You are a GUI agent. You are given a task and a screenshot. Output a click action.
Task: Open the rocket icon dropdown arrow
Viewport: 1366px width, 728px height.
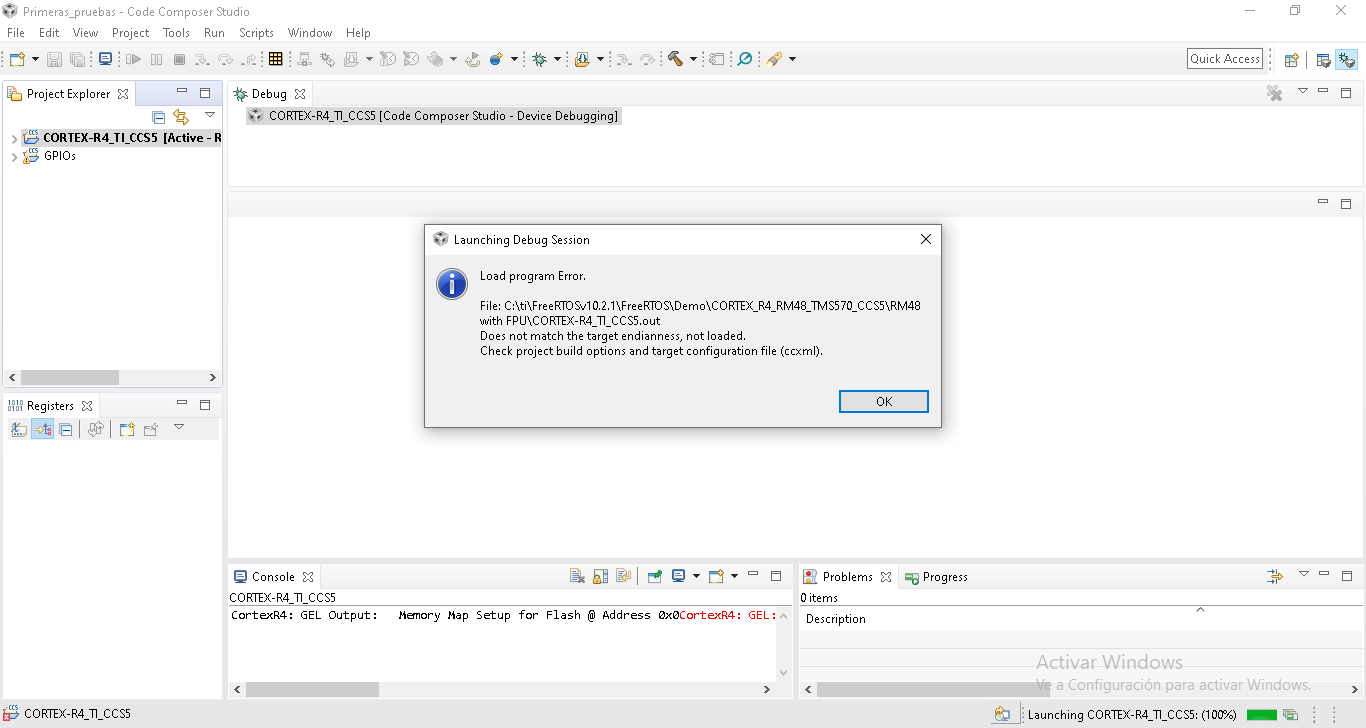click(x=792, y=59)
